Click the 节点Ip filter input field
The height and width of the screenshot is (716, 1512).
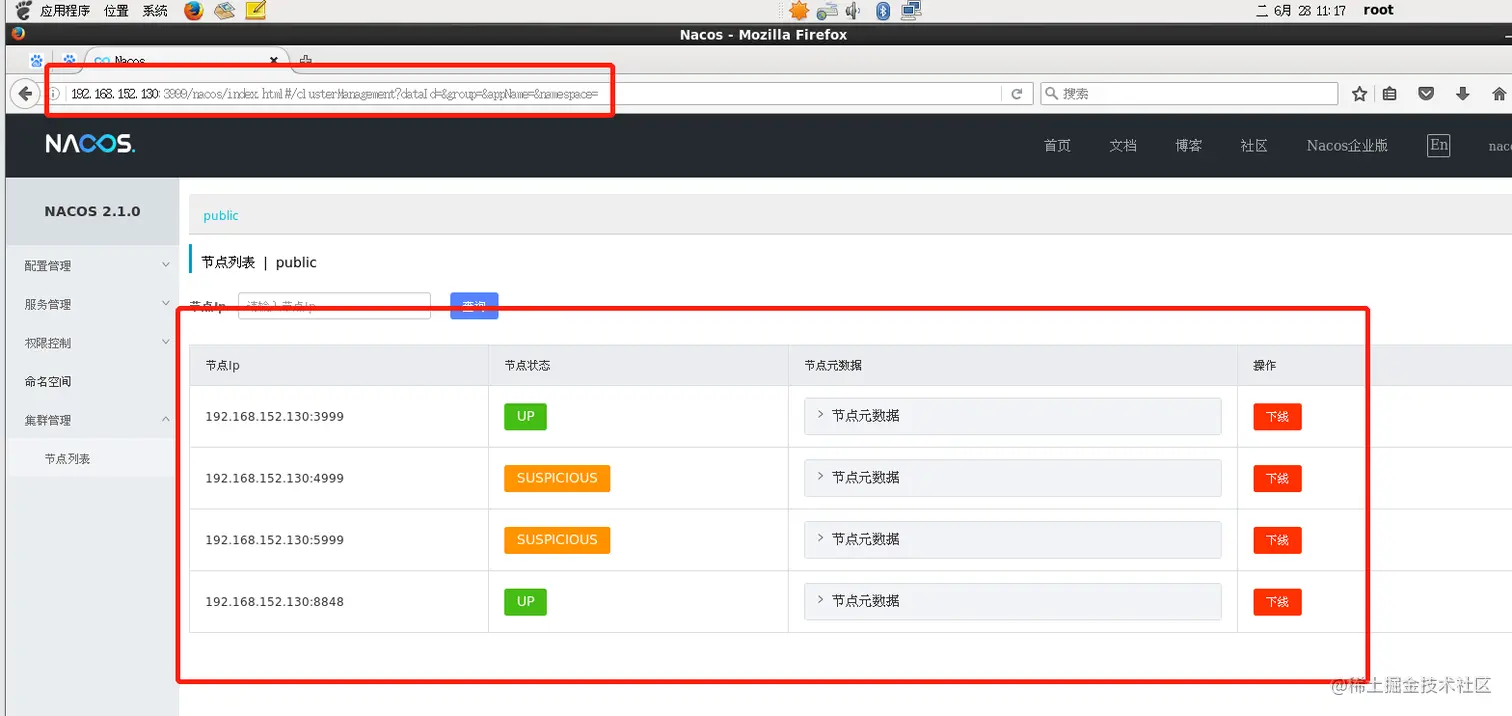[x=334, y=306]
